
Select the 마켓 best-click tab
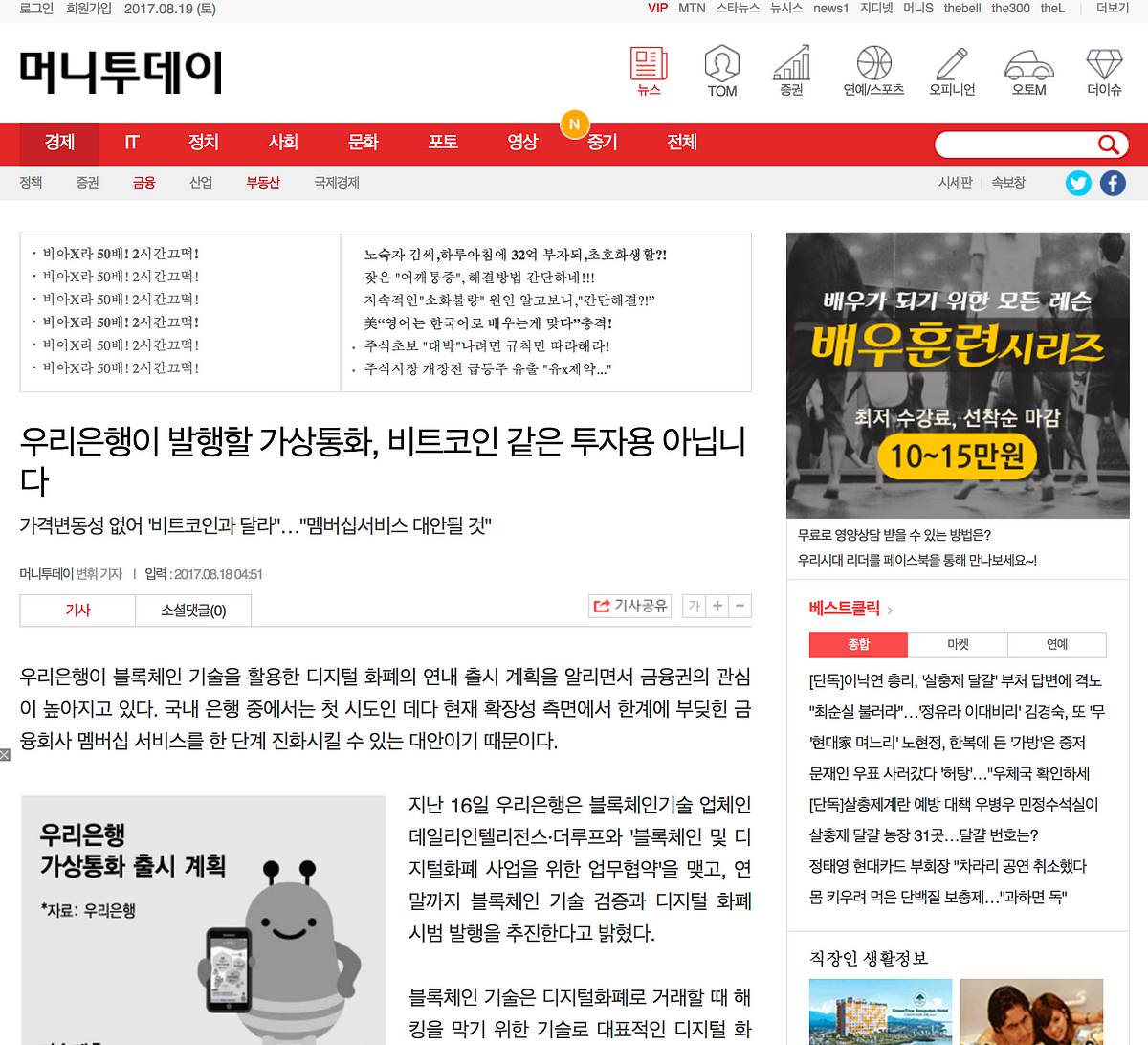coord(958,644)
